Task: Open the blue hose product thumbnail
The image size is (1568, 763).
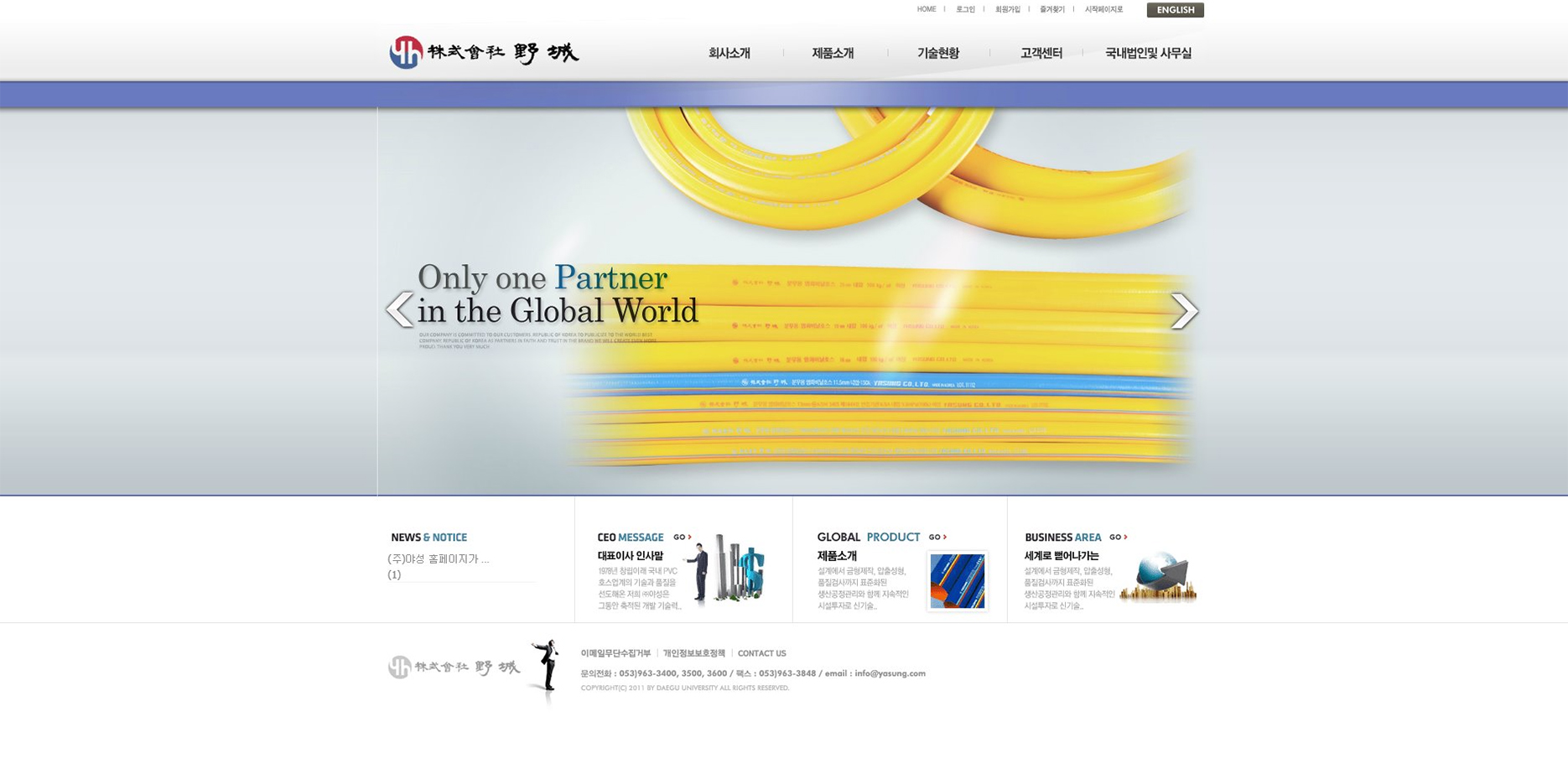Action: pos(957,581)
